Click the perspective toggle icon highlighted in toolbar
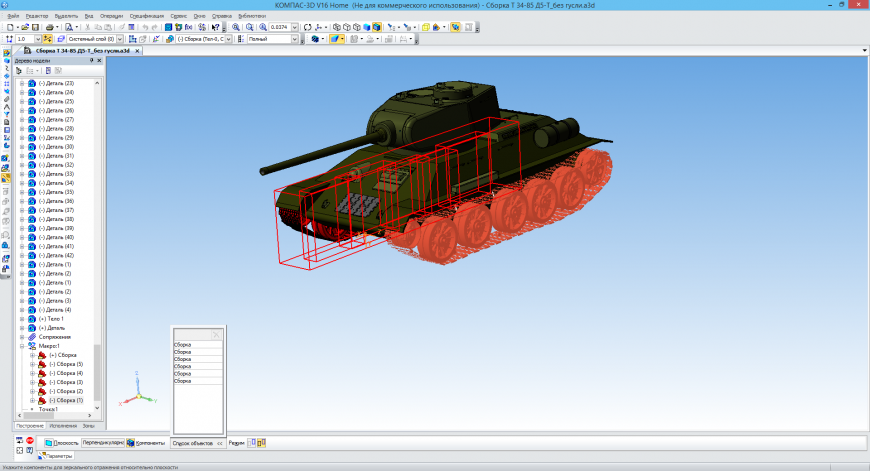This screenshot has height=471, width=870. pos(456,27)
